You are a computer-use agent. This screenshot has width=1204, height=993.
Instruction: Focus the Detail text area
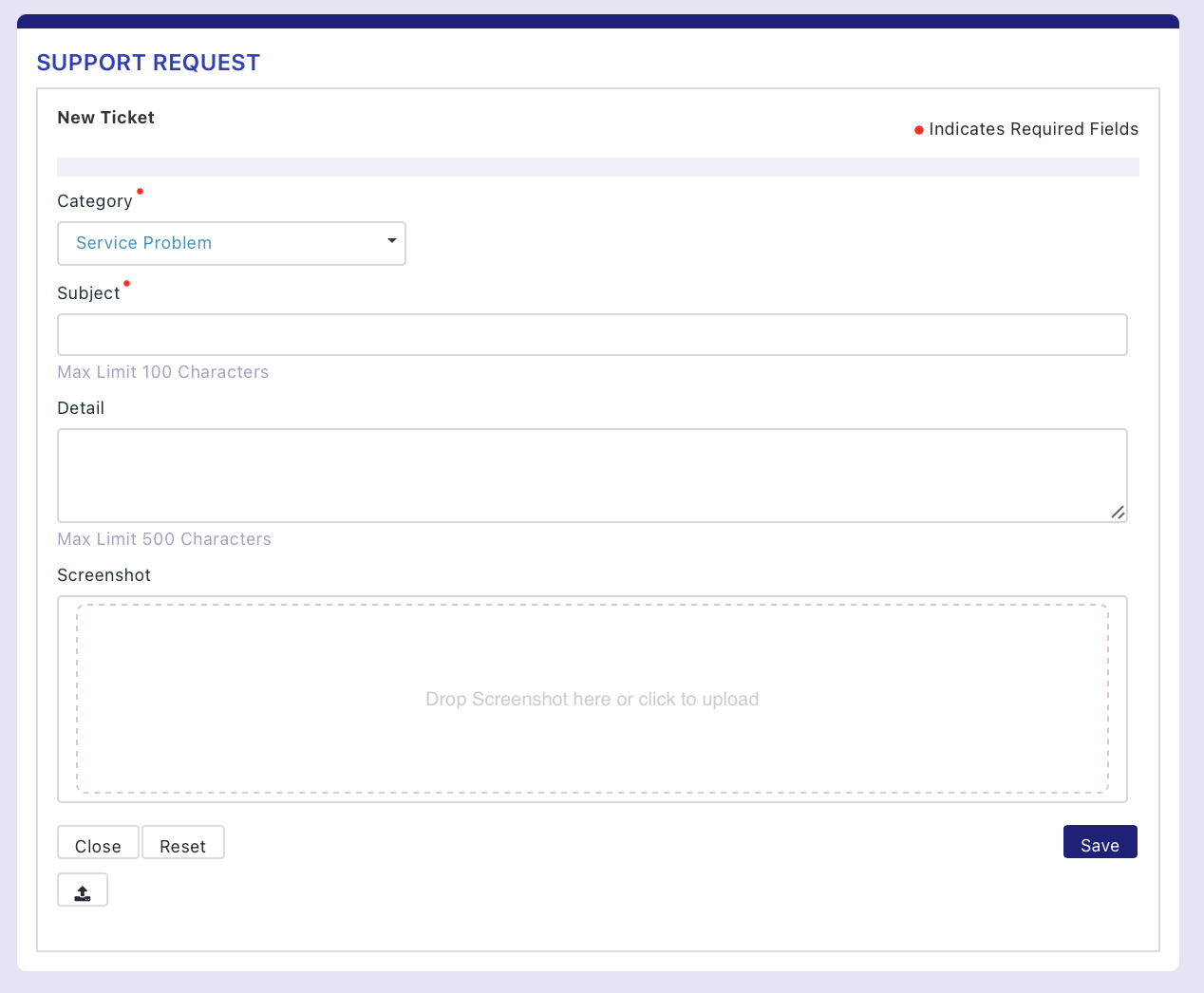[592, 475]
